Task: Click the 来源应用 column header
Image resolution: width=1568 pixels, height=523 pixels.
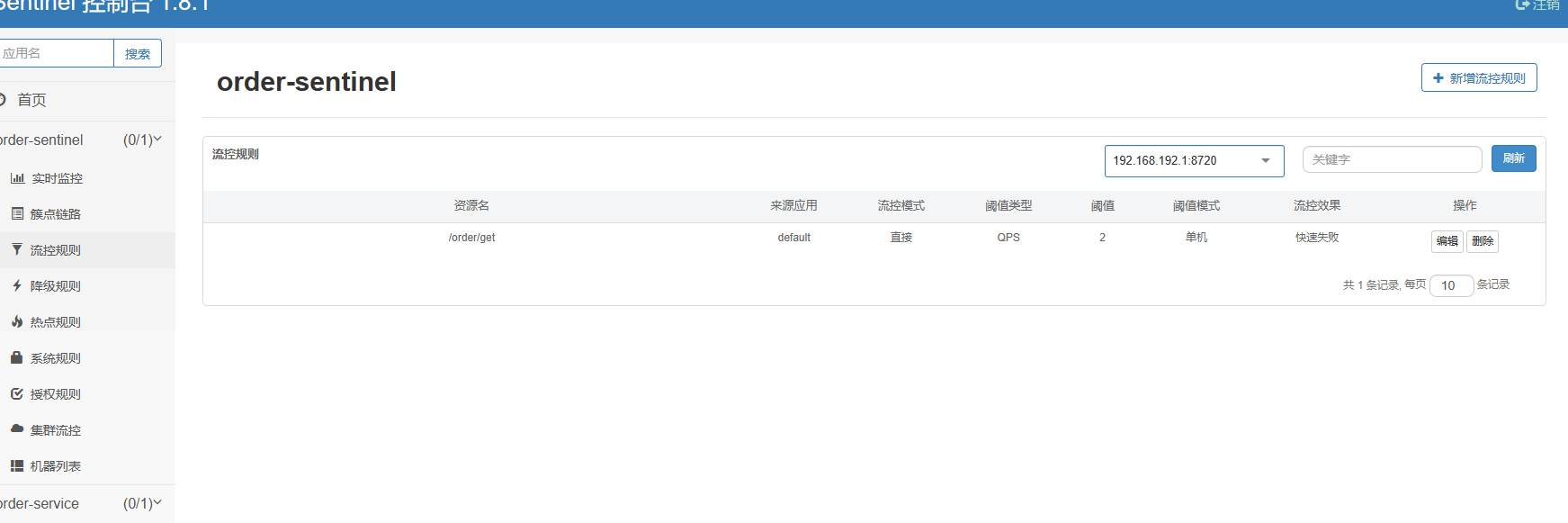Action: [793, 206]
